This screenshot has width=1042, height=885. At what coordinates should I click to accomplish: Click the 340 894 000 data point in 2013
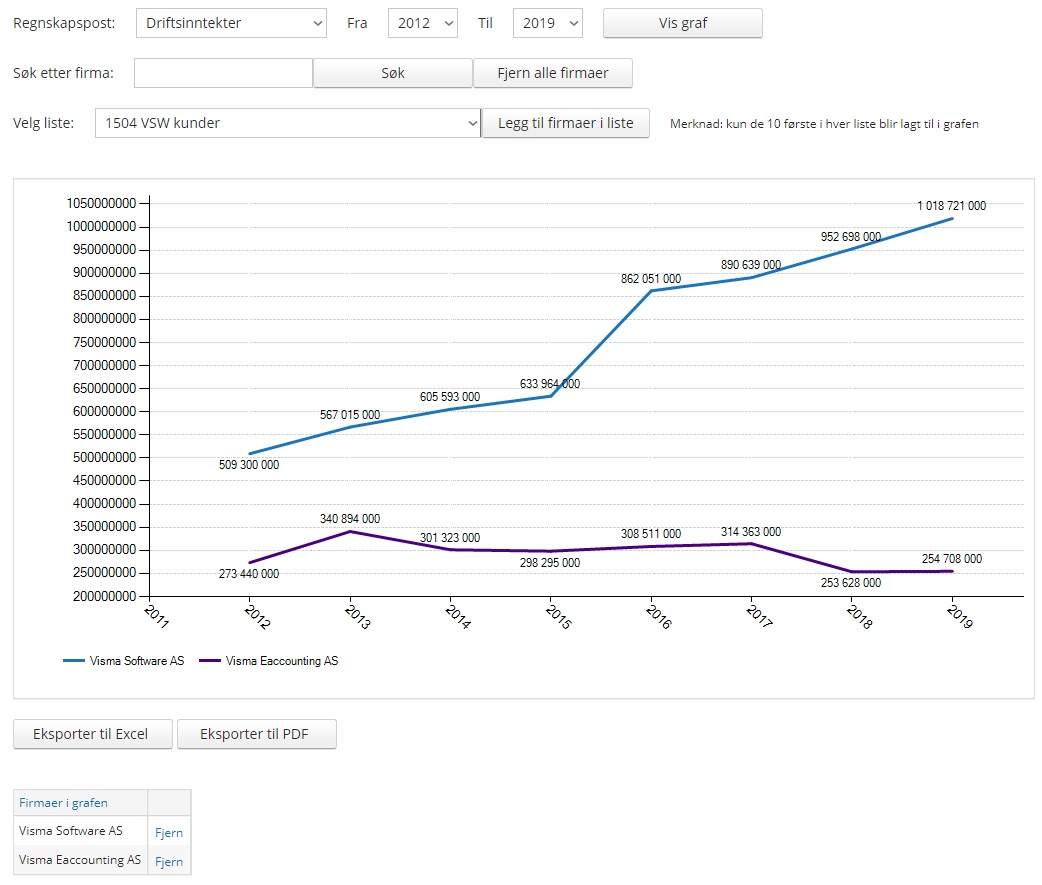(350, 531)
